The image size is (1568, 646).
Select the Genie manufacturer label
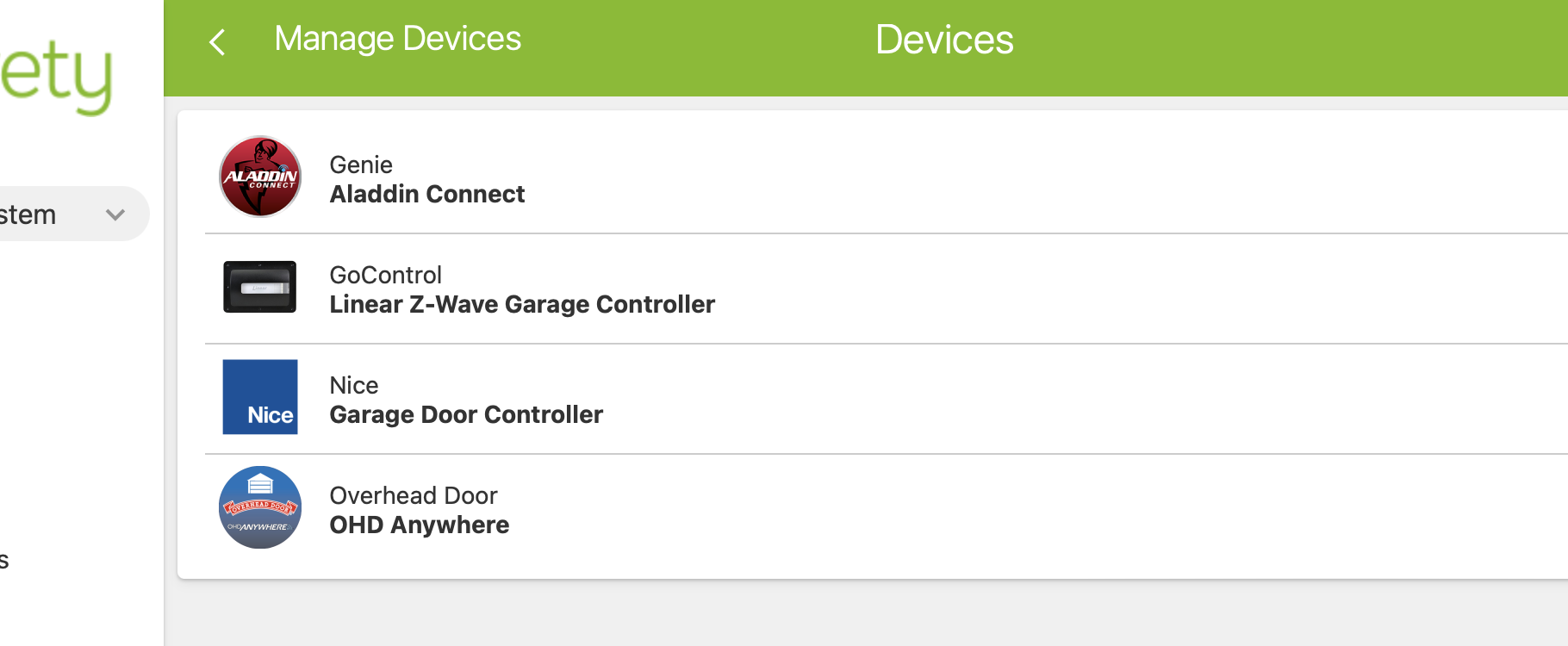[361, 165]
